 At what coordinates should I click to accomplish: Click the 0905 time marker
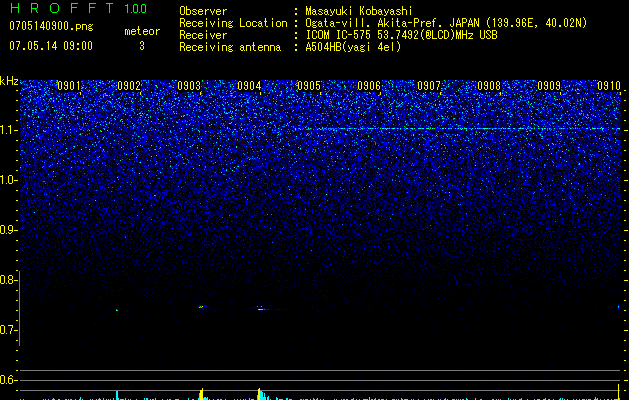point(309,85)
